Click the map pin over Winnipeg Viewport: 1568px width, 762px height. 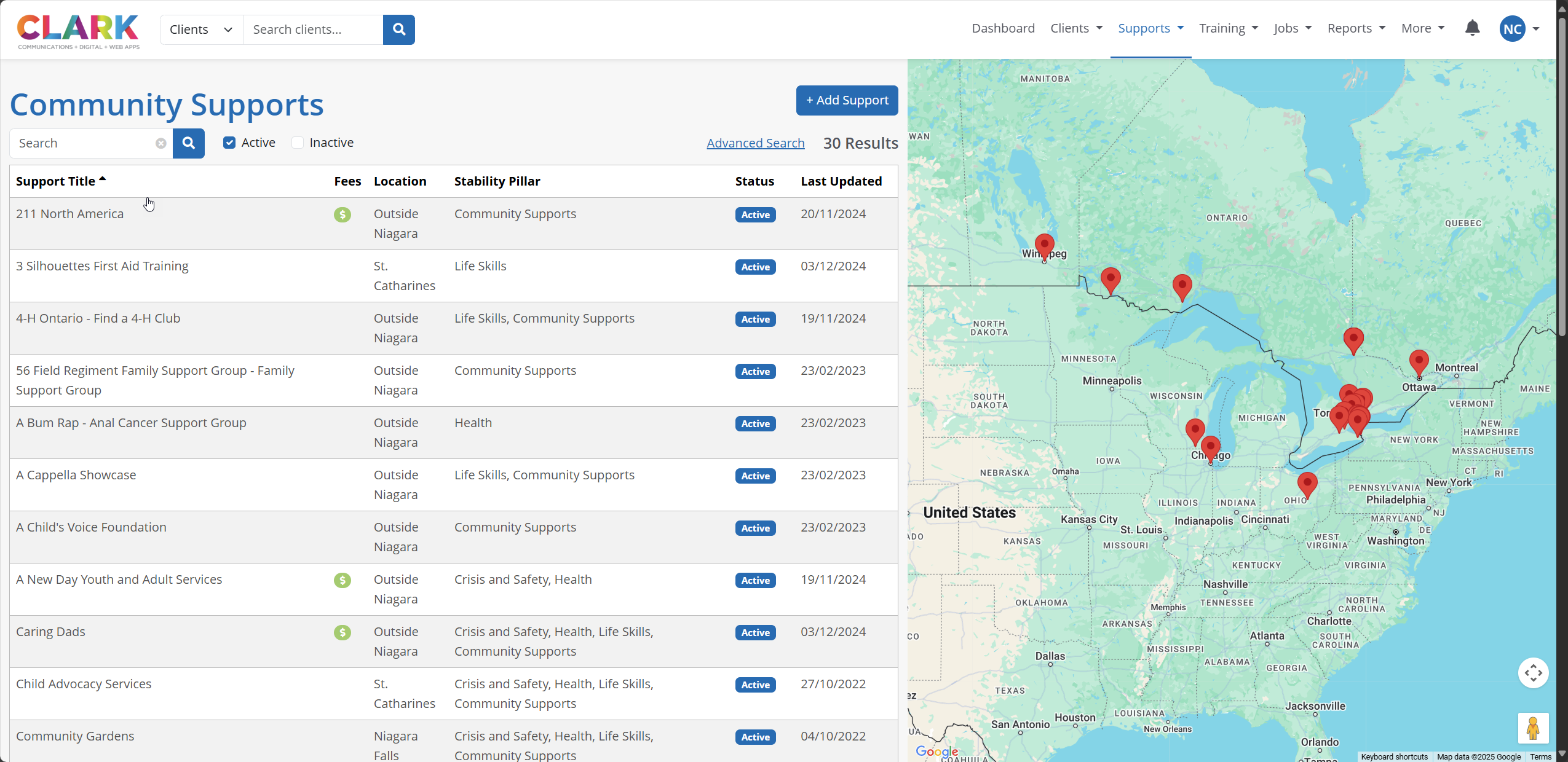pyautogui.click(x=1044, y=246)
